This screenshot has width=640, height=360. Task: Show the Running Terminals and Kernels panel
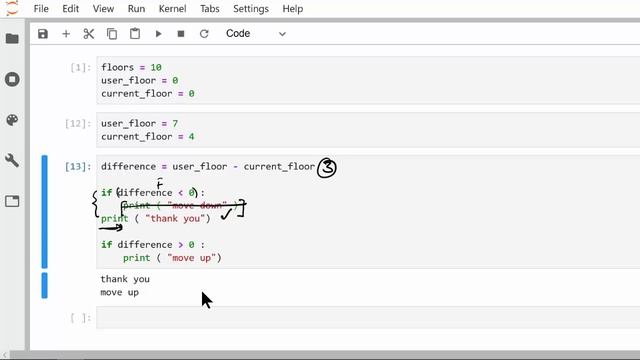[12, 79]
